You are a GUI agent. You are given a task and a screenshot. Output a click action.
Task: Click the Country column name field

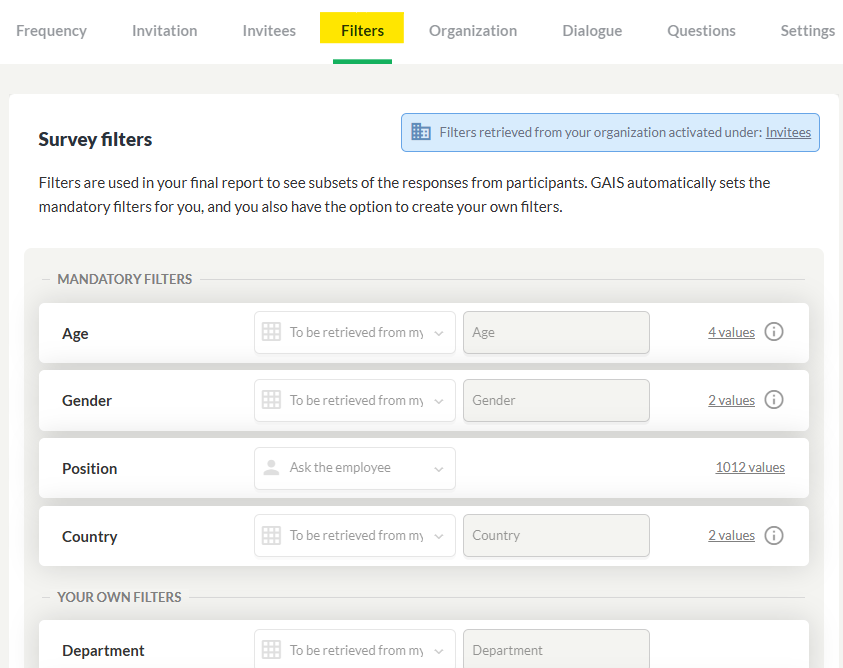point(556,536)
